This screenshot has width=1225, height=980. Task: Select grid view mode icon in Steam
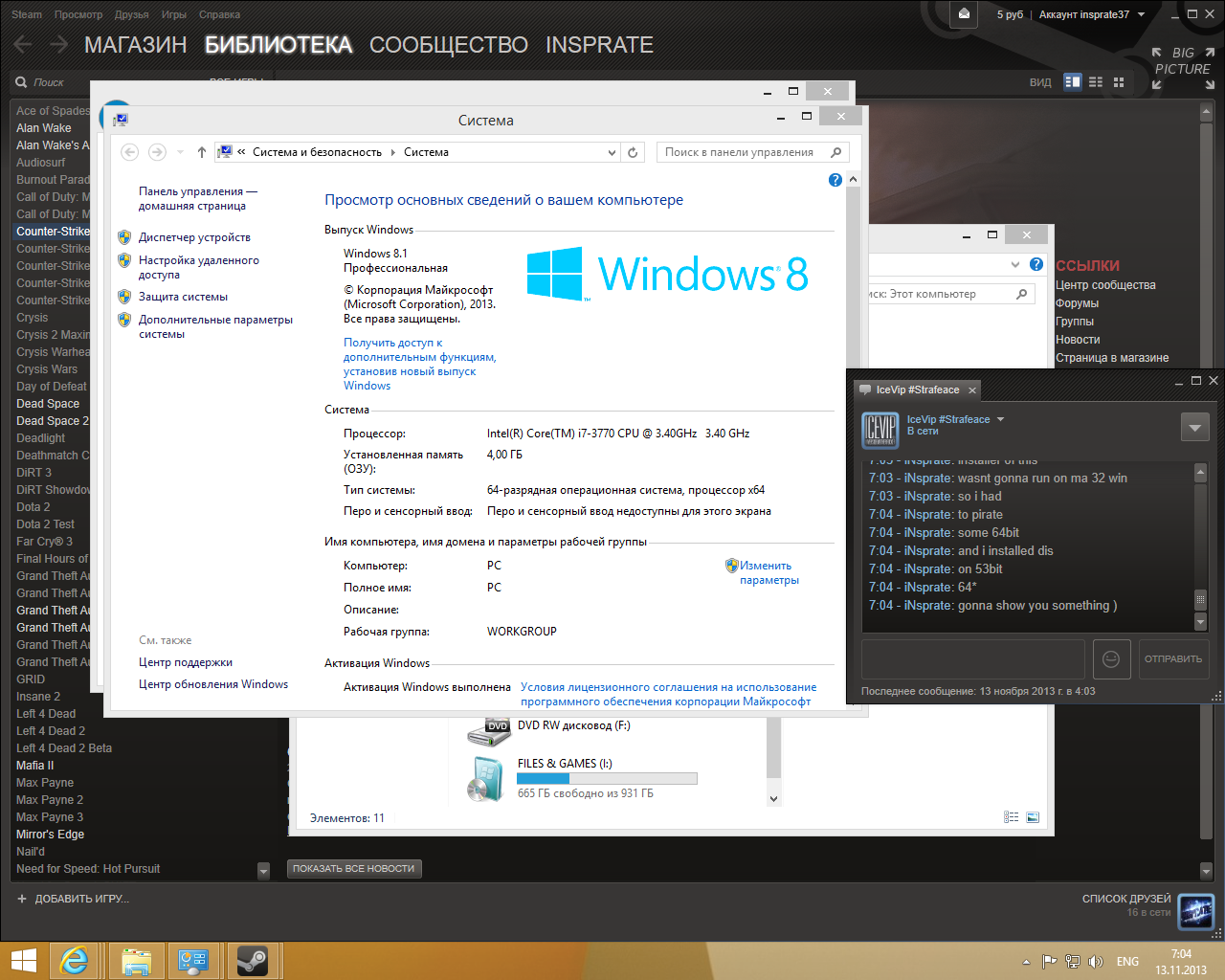(1119, 82)
